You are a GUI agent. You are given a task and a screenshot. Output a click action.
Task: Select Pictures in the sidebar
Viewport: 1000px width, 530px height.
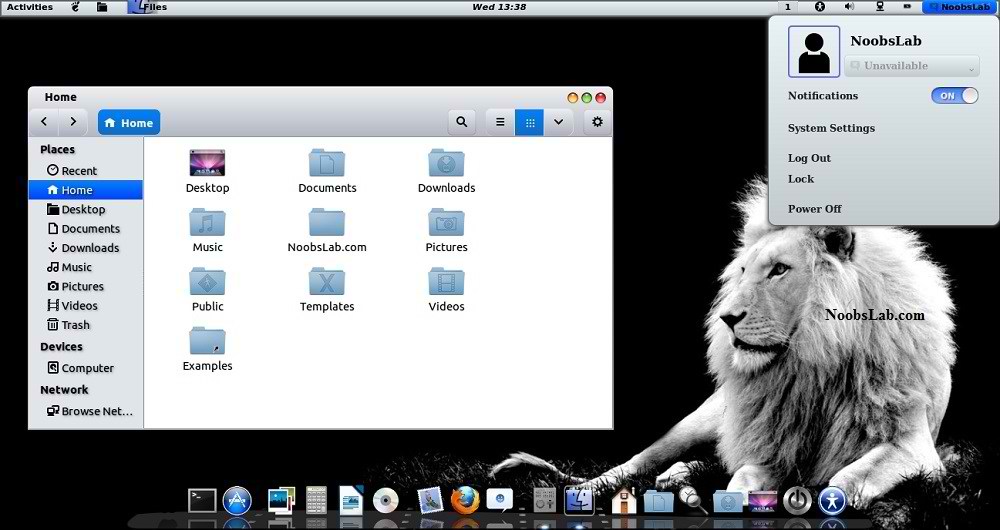[85, 286]
